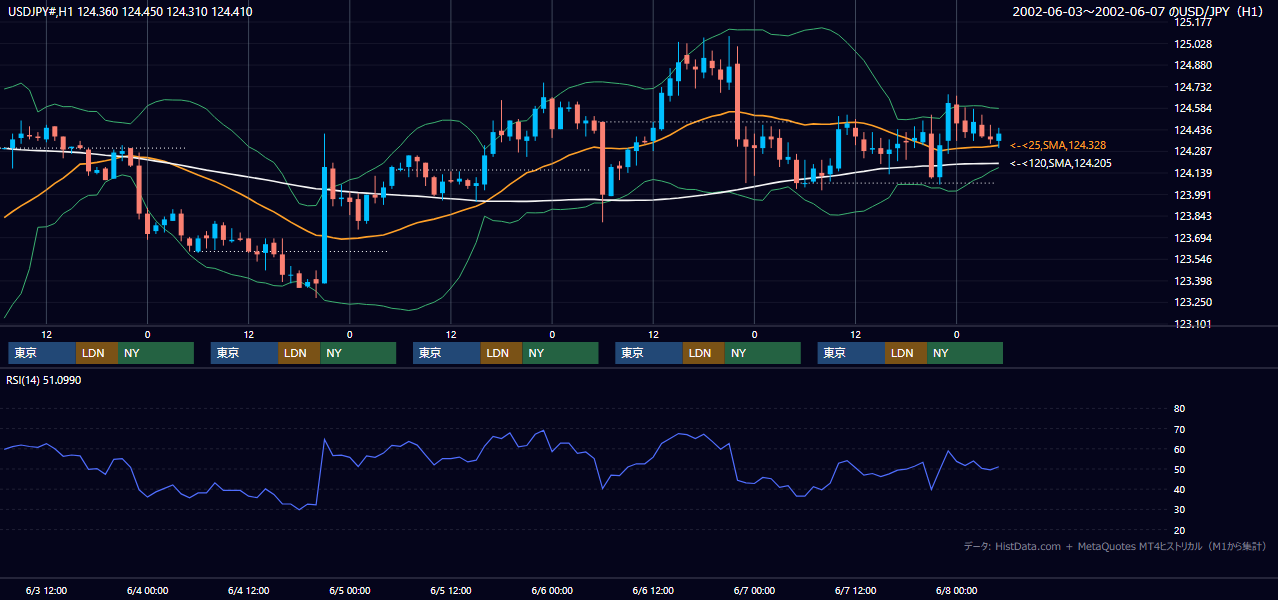Click price axis label 123.250
This screenshot has height=600, width=1278.
click(x=1193, y=302)
